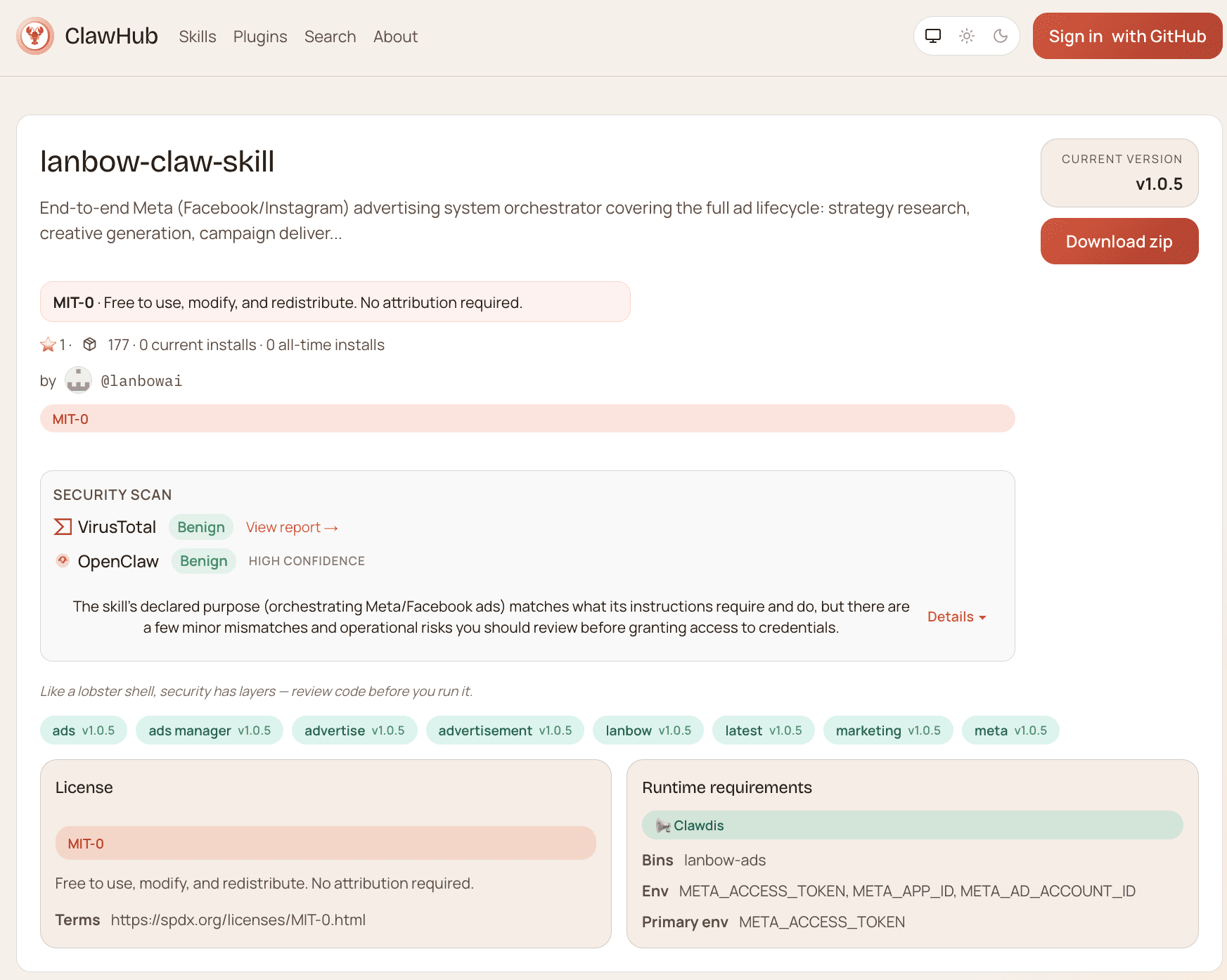This screenshot has width=1227, height=980.
Task: Click the ClawHub brand name
Action: coord(111,36)
